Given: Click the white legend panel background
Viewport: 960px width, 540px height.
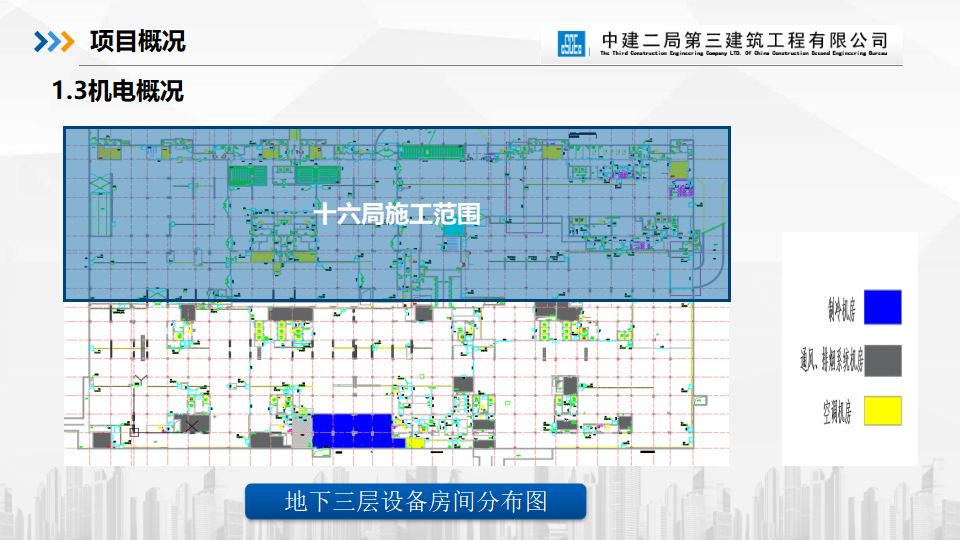Looking at the screenshot, I should (x=850, y=260).
